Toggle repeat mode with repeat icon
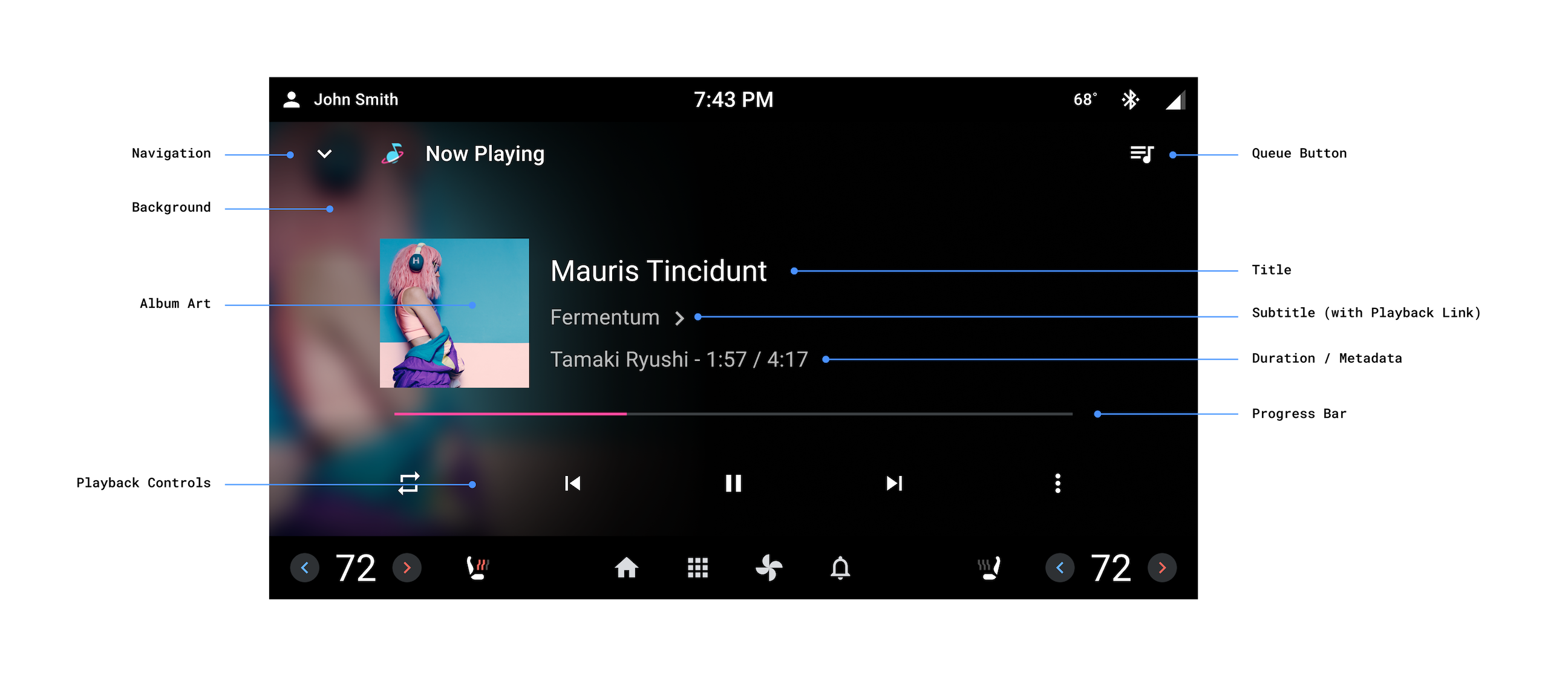The height and width of the screenshot is (687, 1568). [x=411, y=483]
